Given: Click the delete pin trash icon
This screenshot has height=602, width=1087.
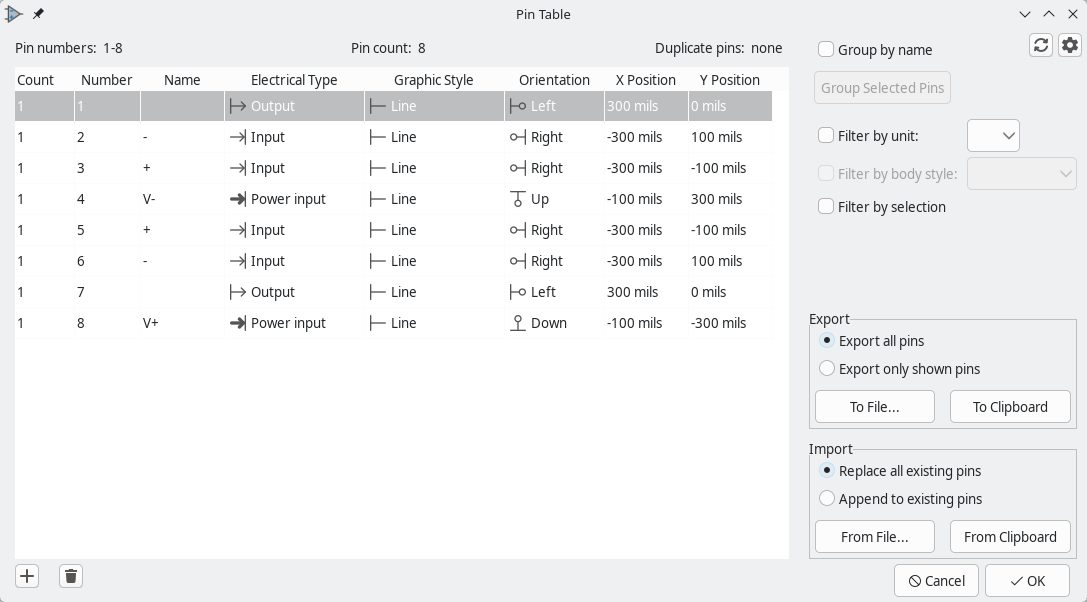Looking at the screenshot, I should [x=70, y=576].
